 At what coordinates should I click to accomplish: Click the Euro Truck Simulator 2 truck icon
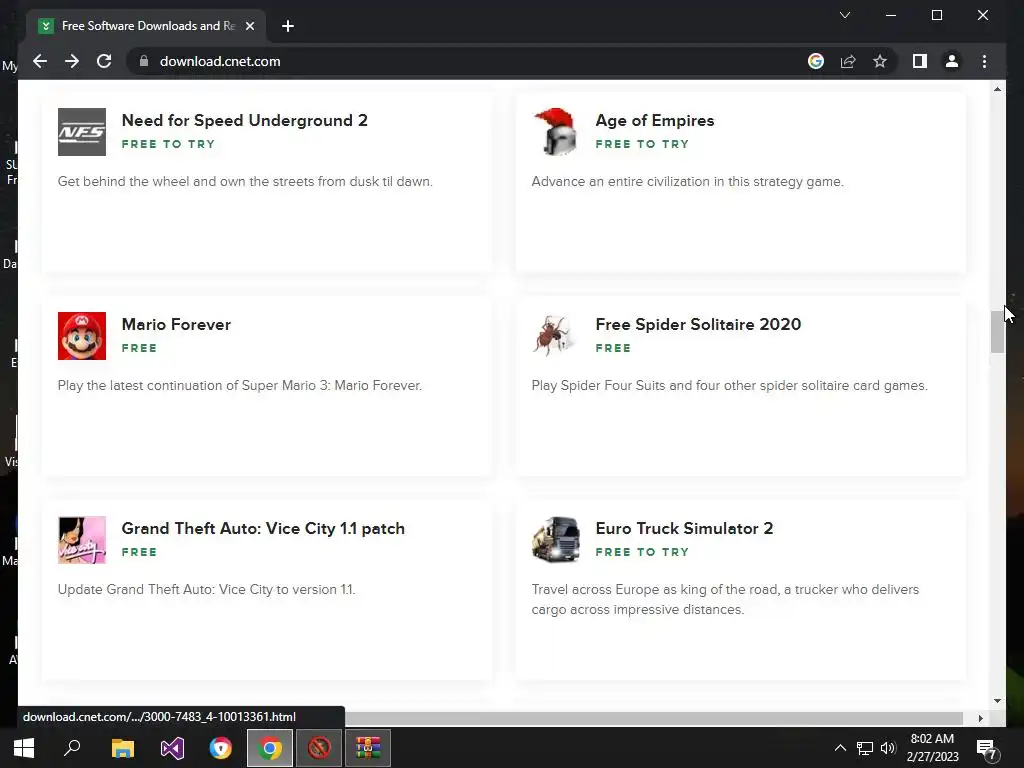pos(556,540)
